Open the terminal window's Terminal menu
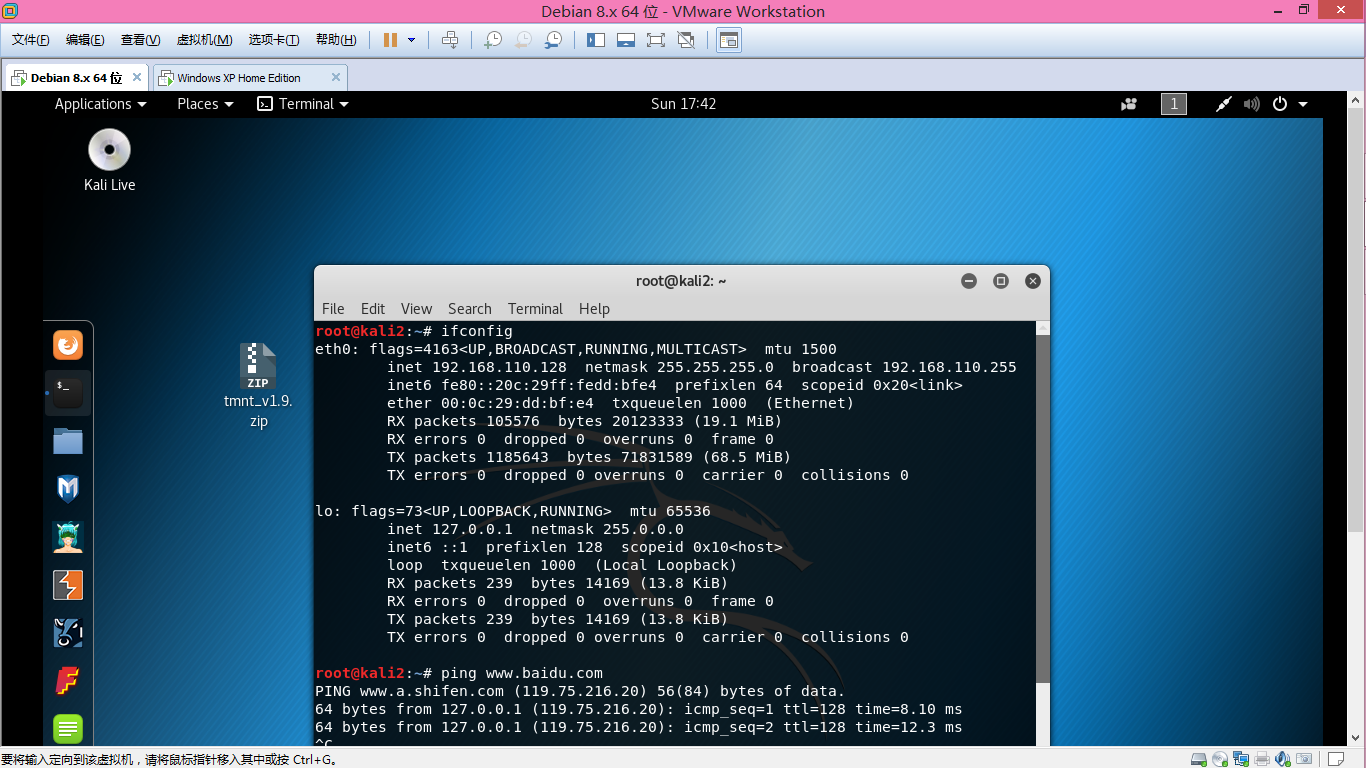This screenshot has width=1366, height=768. (535, 309)
